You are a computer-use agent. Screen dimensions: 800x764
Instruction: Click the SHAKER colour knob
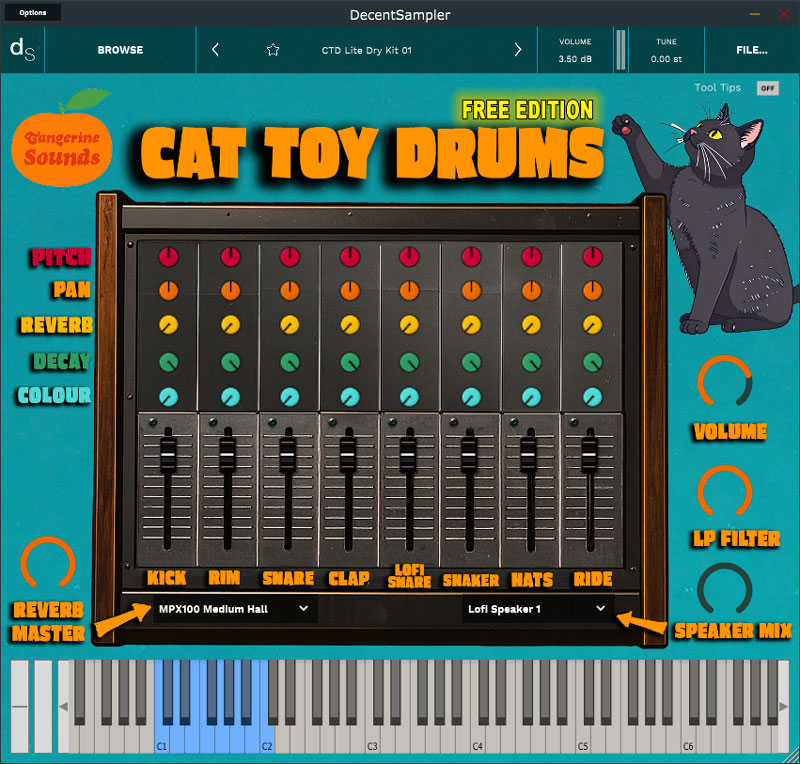click(x=471, y=397)
